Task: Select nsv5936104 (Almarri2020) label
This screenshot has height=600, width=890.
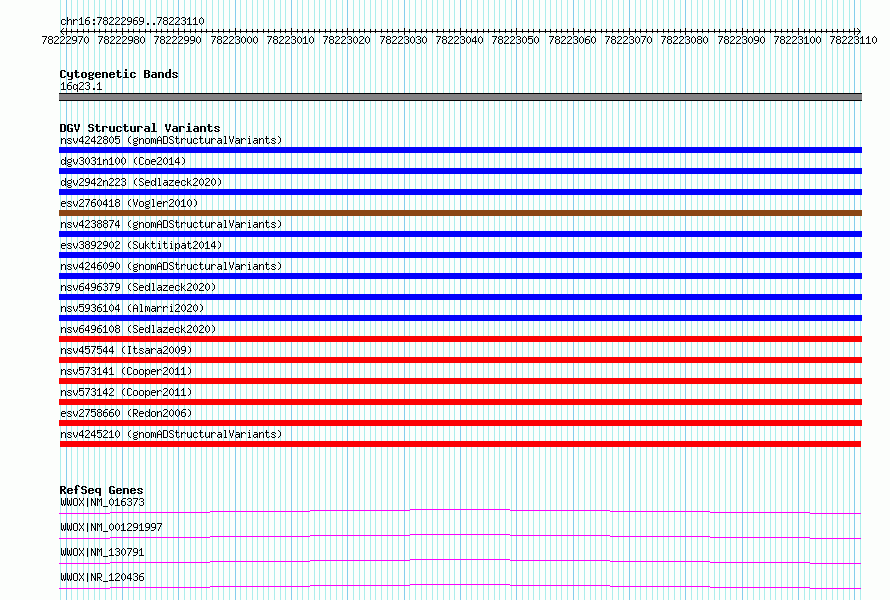Action: pyautogui.click(x=132, y=308)
